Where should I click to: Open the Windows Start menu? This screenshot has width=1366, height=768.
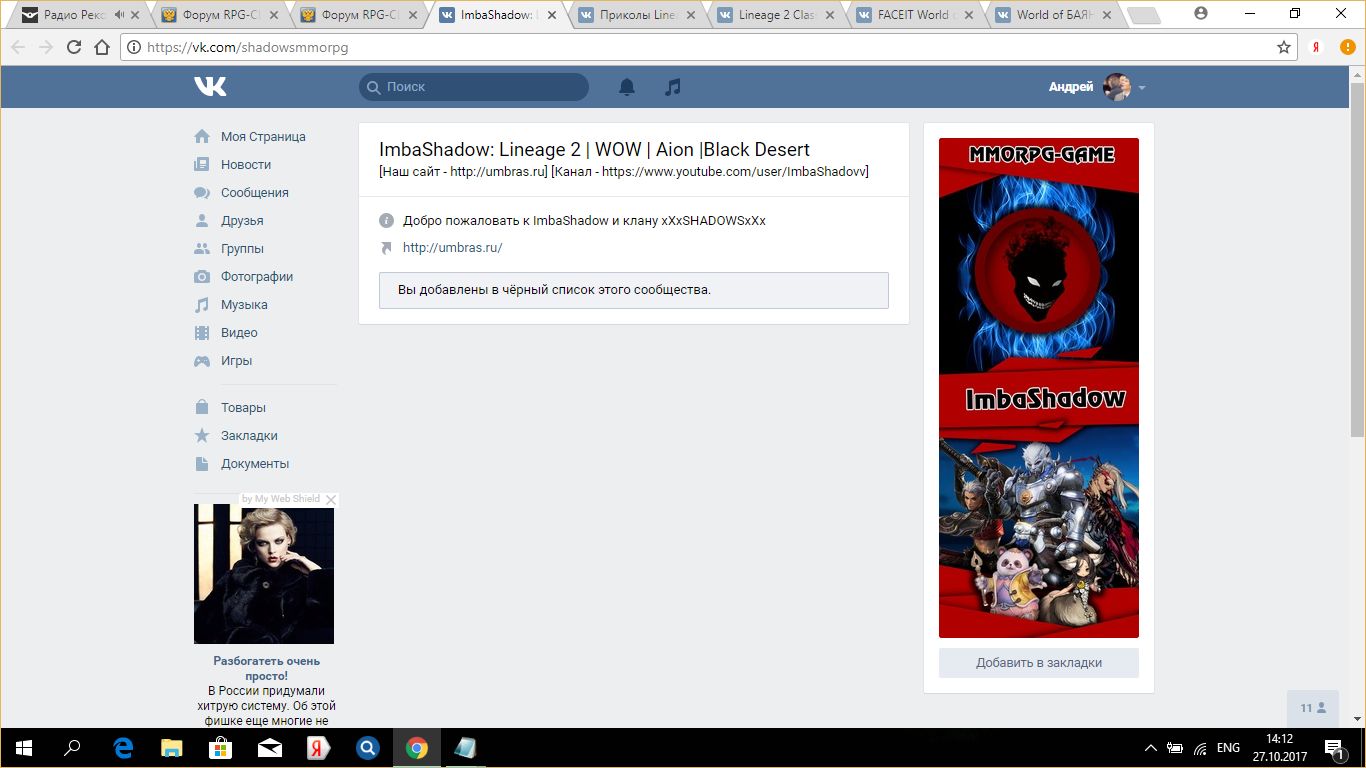(24, 748)
